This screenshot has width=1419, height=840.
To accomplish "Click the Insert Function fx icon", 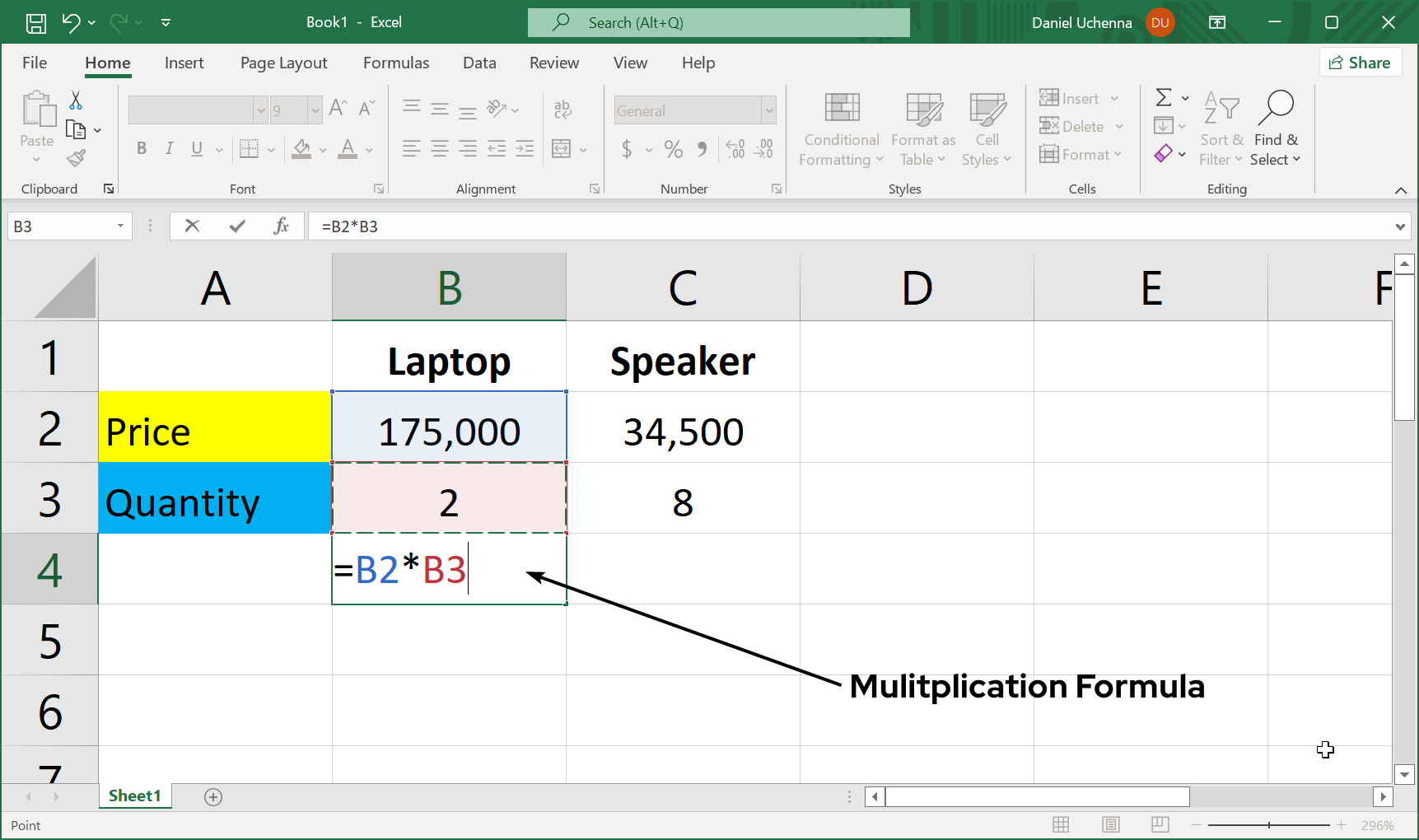I will click(x=281, y=226).
